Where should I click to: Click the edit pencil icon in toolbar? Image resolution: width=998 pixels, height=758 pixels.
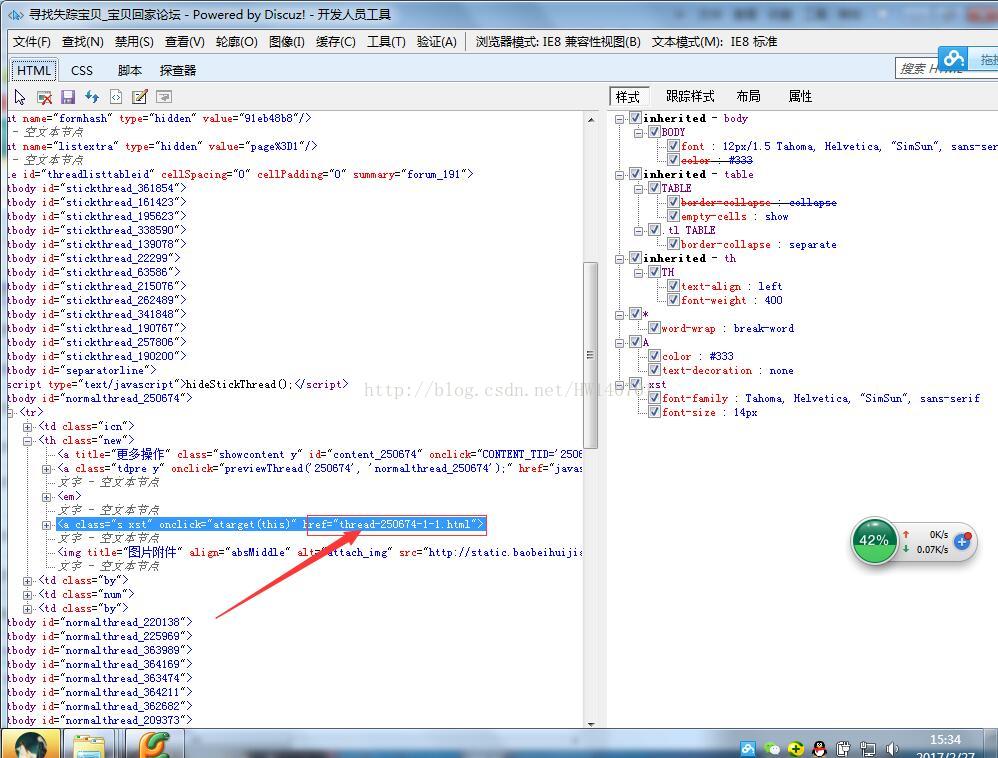click(x=139, y=97)
